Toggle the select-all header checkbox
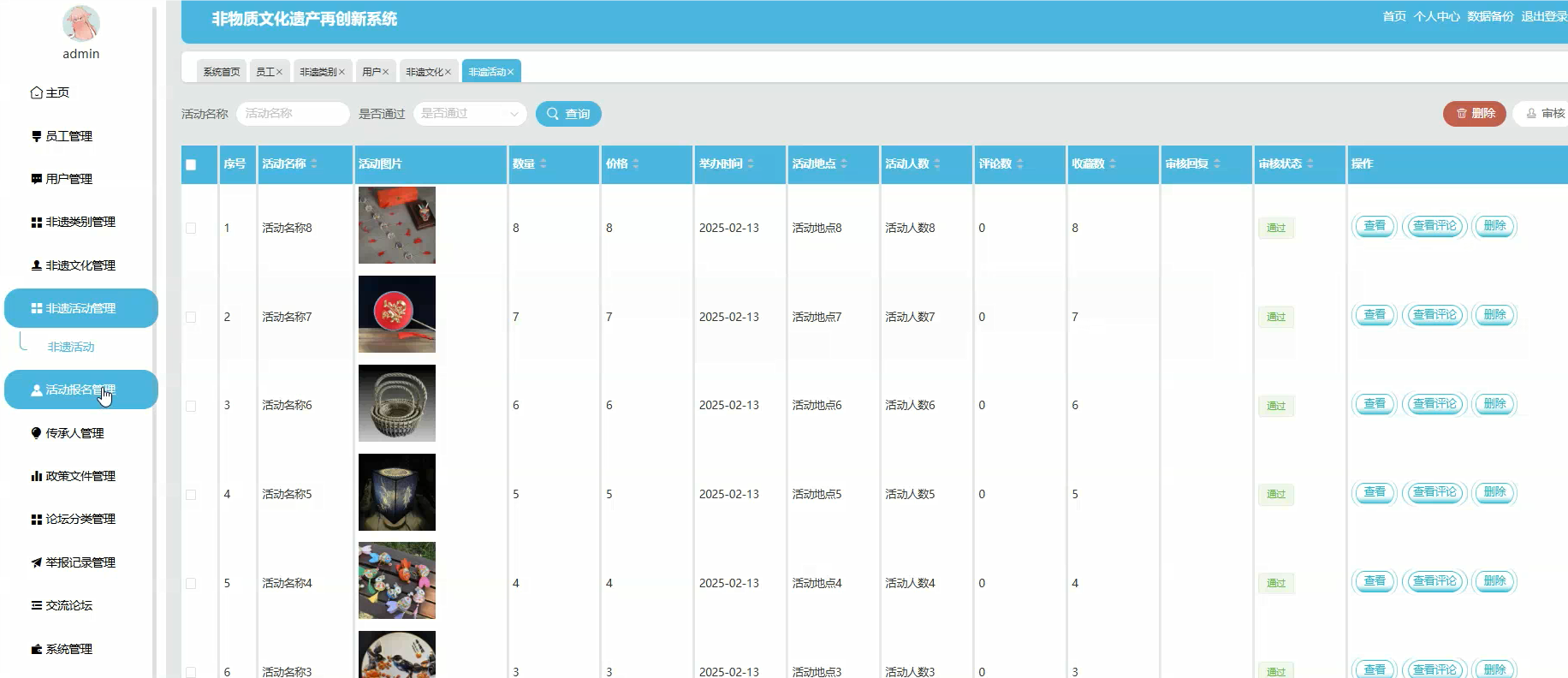1568x678 pixels. tap(191, 164)
